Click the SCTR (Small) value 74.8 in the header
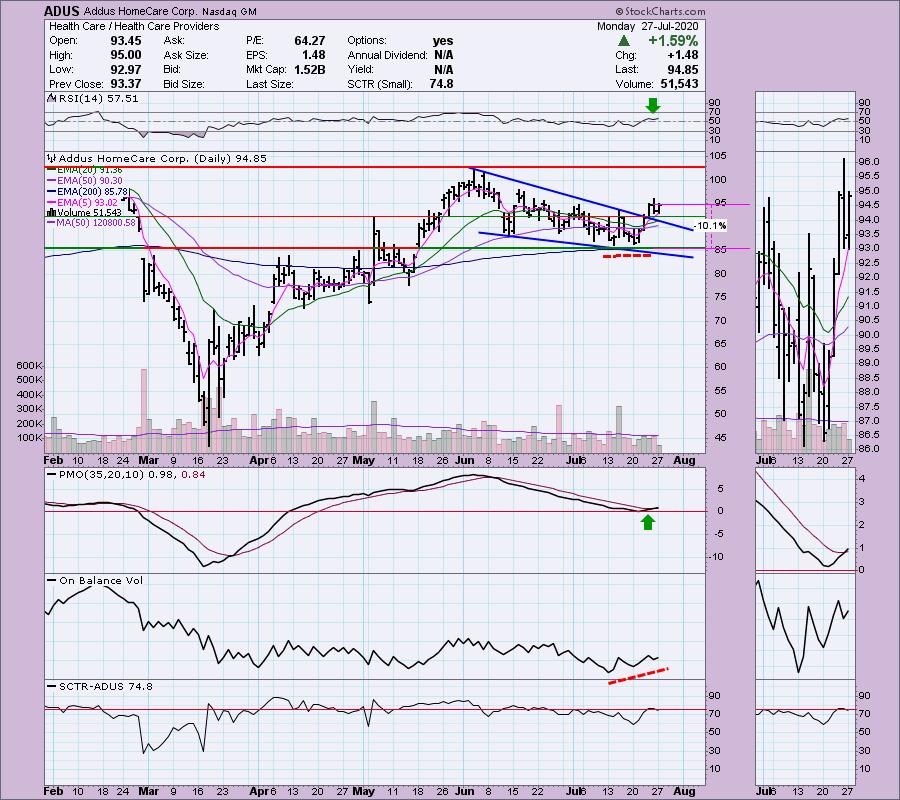 tap(441, 84)
